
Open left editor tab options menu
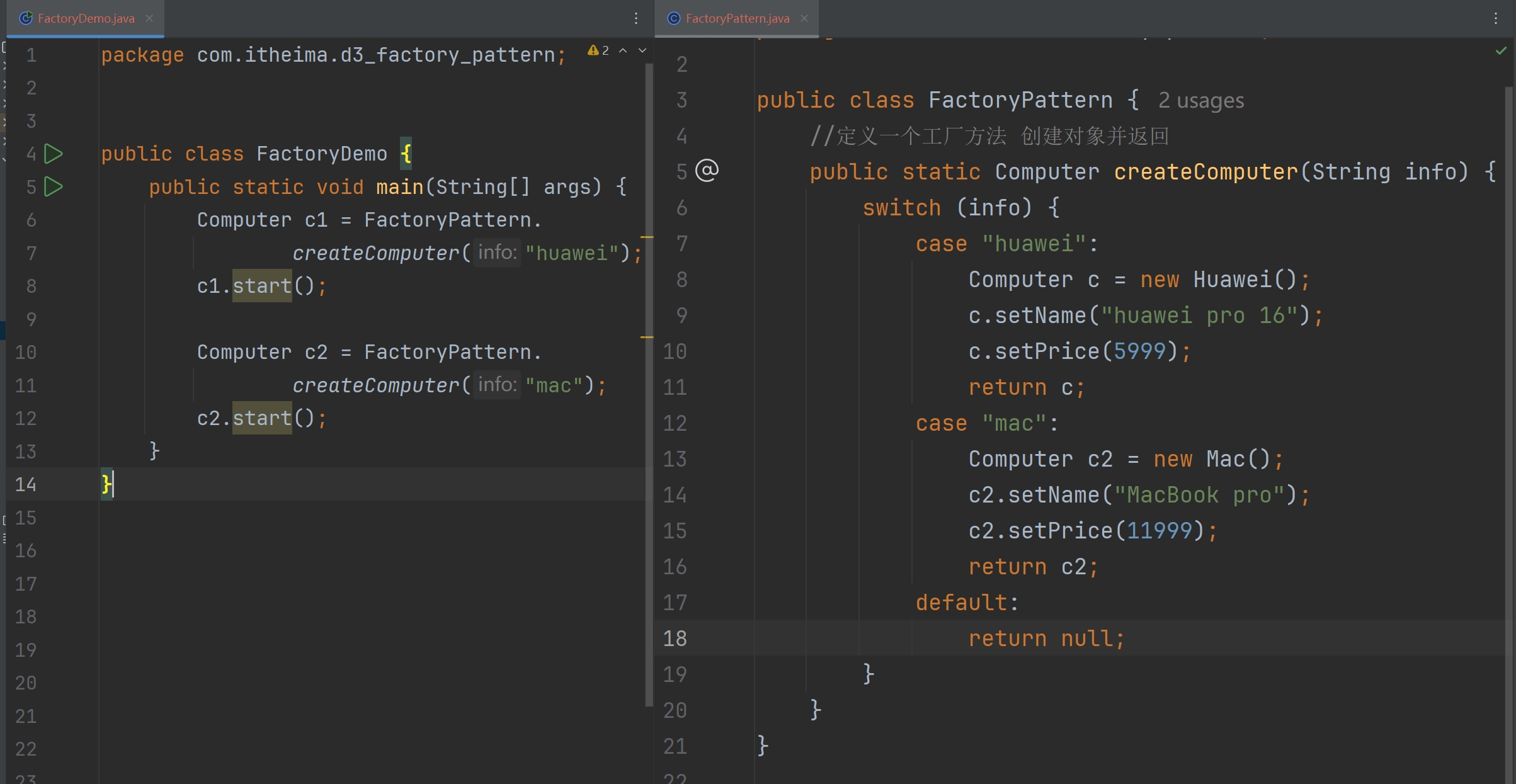636,18
